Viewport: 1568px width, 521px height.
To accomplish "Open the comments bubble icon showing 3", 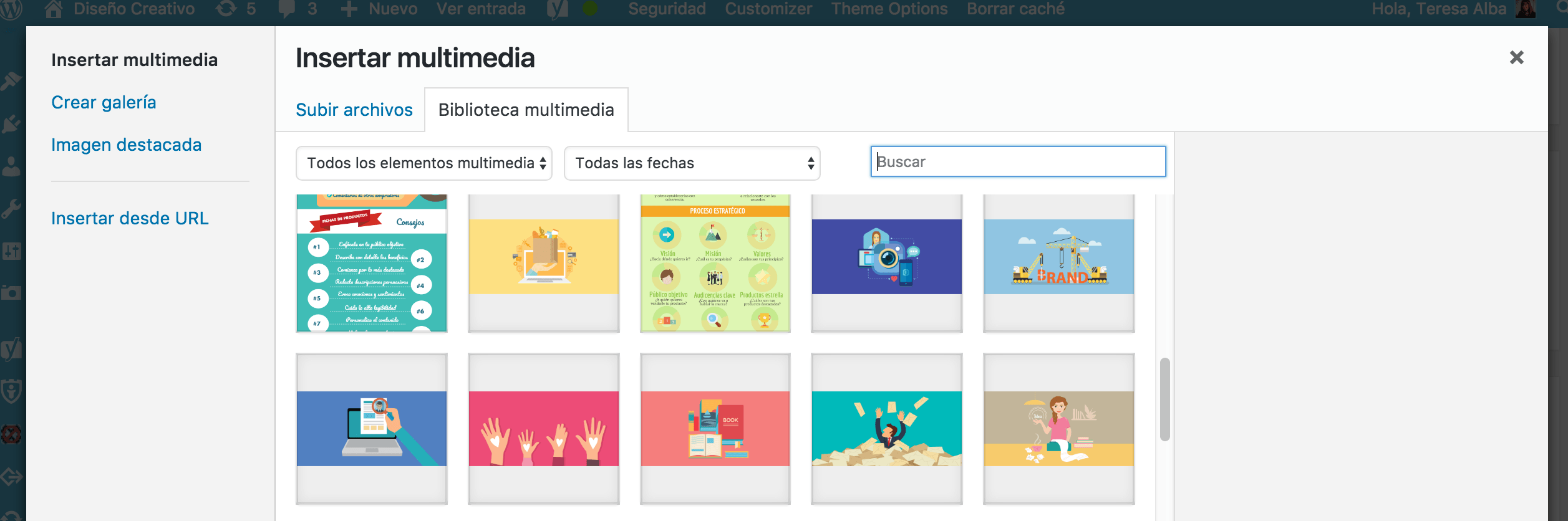I will pyautogui.click(x=286, y=9).
